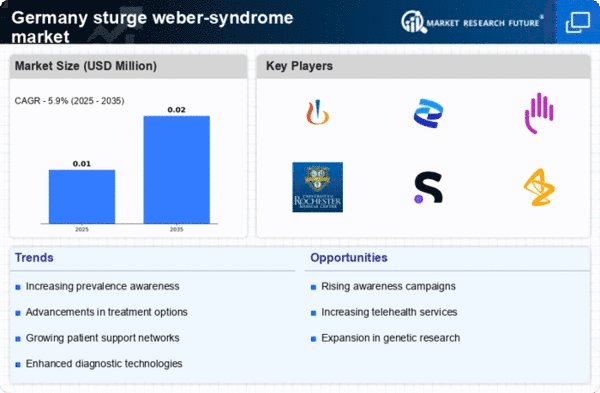Click 'Expansion in genetic research' opportunity item
This screenshot has height=393, width=600.
pos(390,338)
